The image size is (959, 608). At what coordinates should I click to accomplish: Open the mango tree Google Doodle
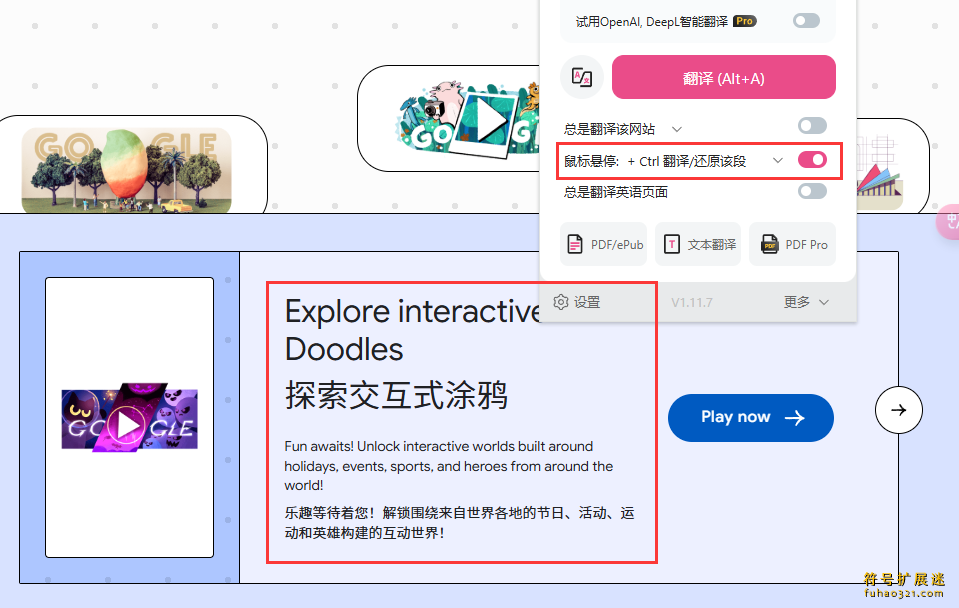[127, 171]
